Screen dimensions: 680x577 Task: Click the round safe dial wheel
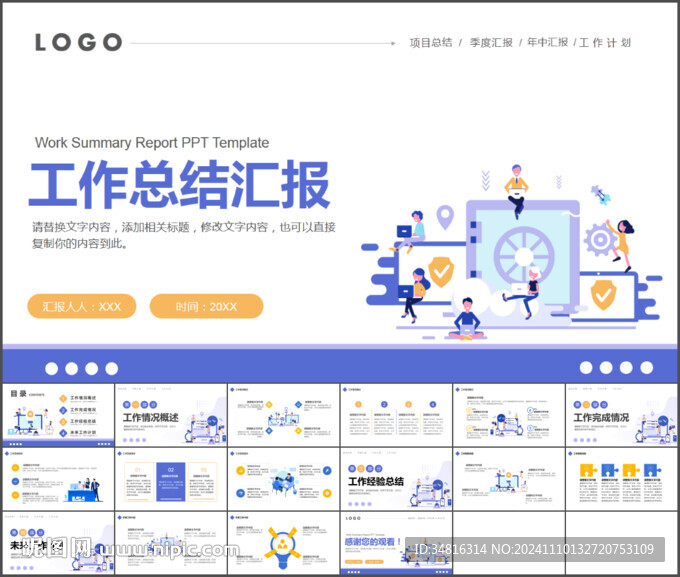524,256
